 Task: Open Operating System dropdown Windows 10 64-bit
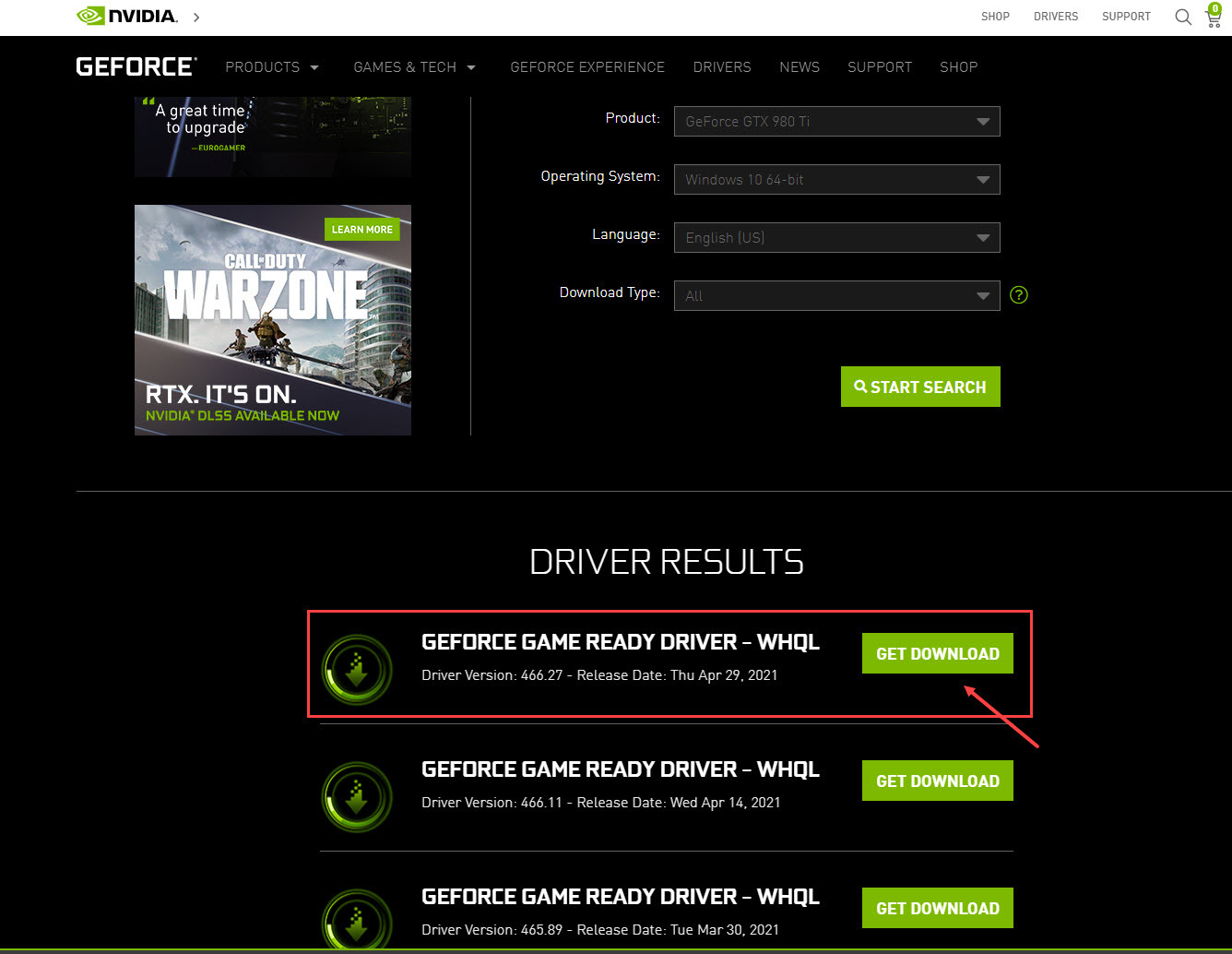click(837, 180)
